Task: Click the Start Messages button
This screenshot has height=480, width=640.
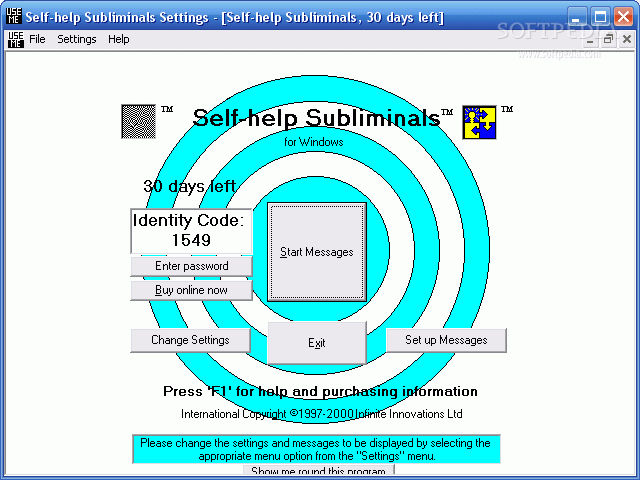Action: (317, 252)
